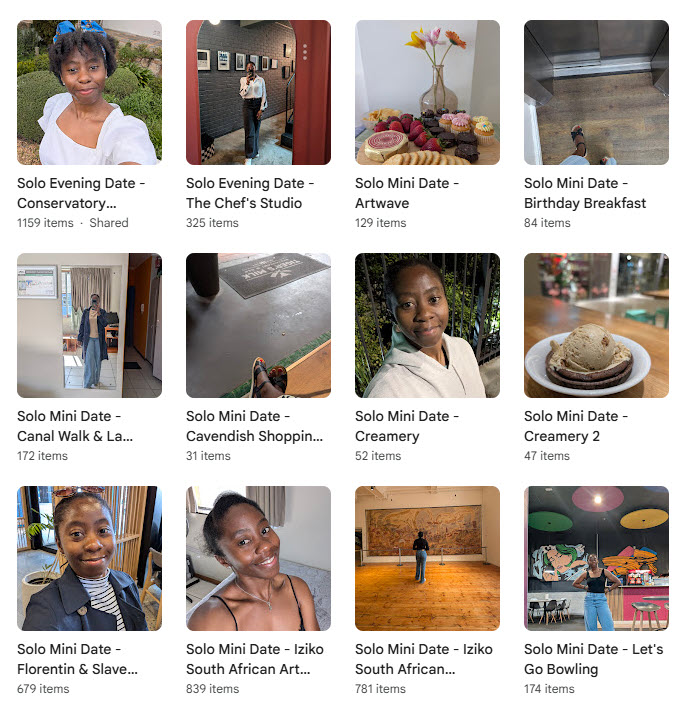Image resolution: width=682 pixels, height=709 pixels.
Task: Click the Creamery selfie album thumbnail
Action: click(427, 325)
